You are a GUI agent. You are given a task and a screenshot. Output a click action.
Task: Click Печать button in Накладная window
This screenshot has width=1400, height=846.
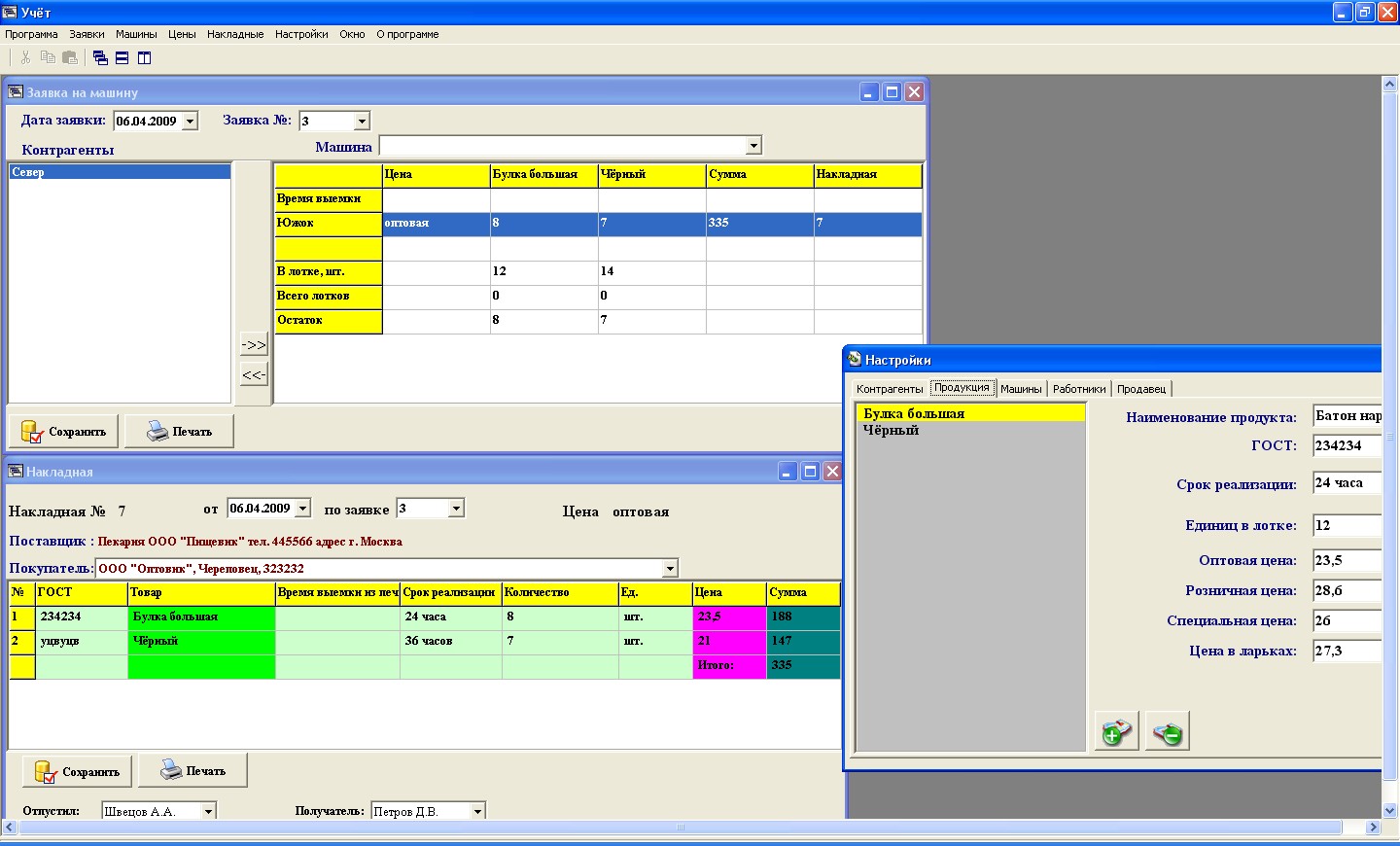coord(192,770)
